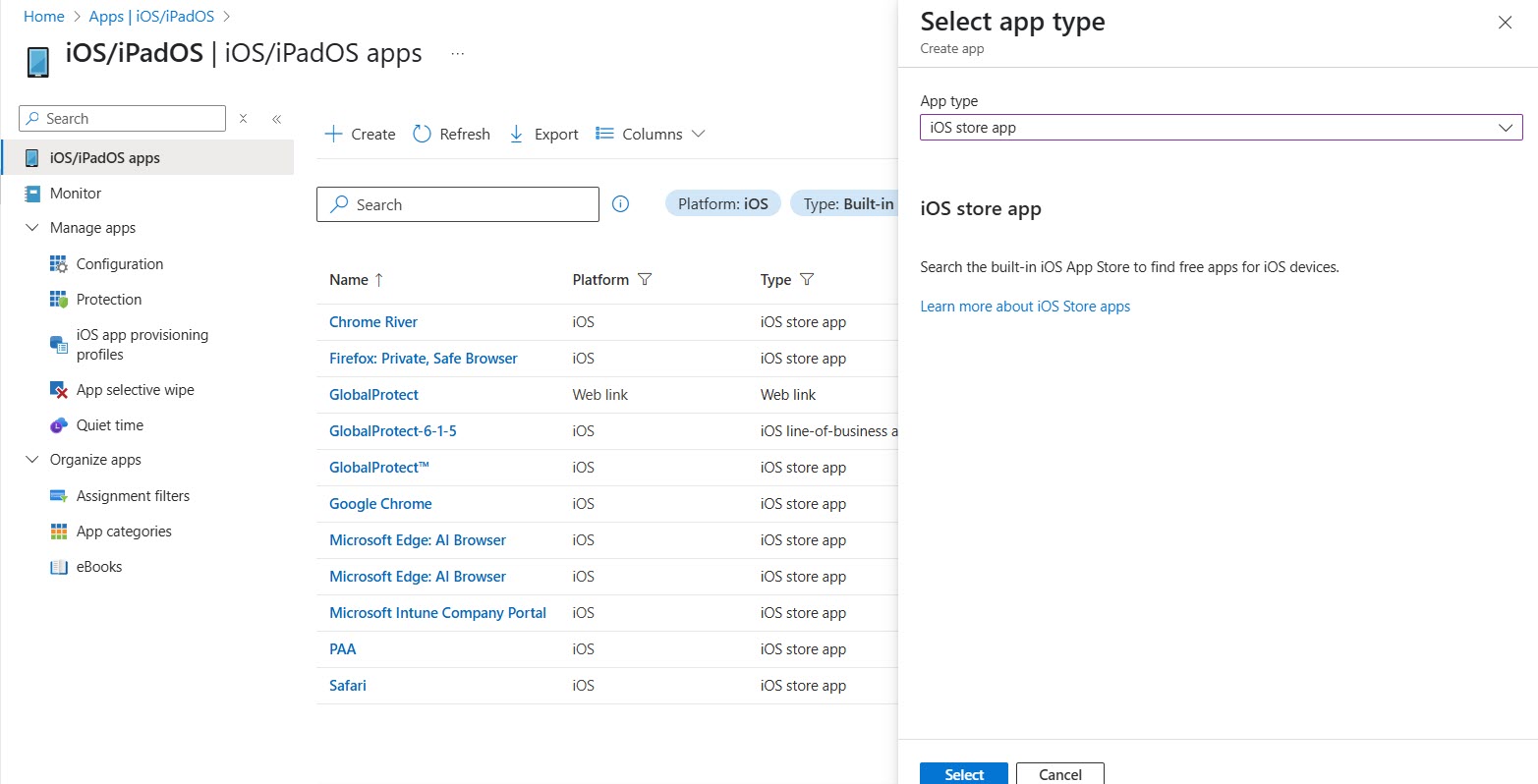This screenshot has height=784, width=1538.
Task: Click the Create plus icon
Action: tap(334, 134)
